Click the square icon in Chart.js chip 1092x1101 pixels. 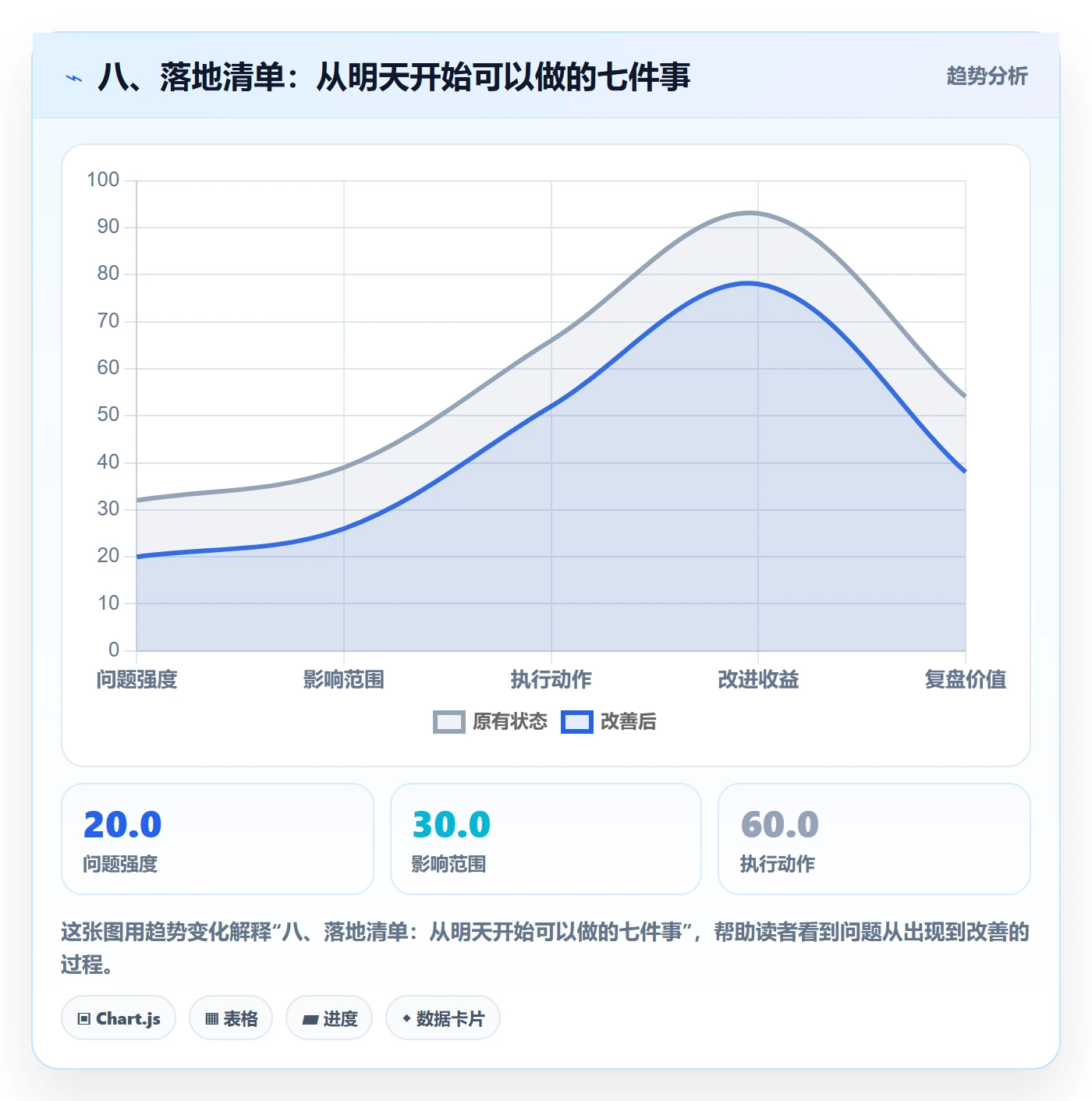click(x=84, y=1019)
